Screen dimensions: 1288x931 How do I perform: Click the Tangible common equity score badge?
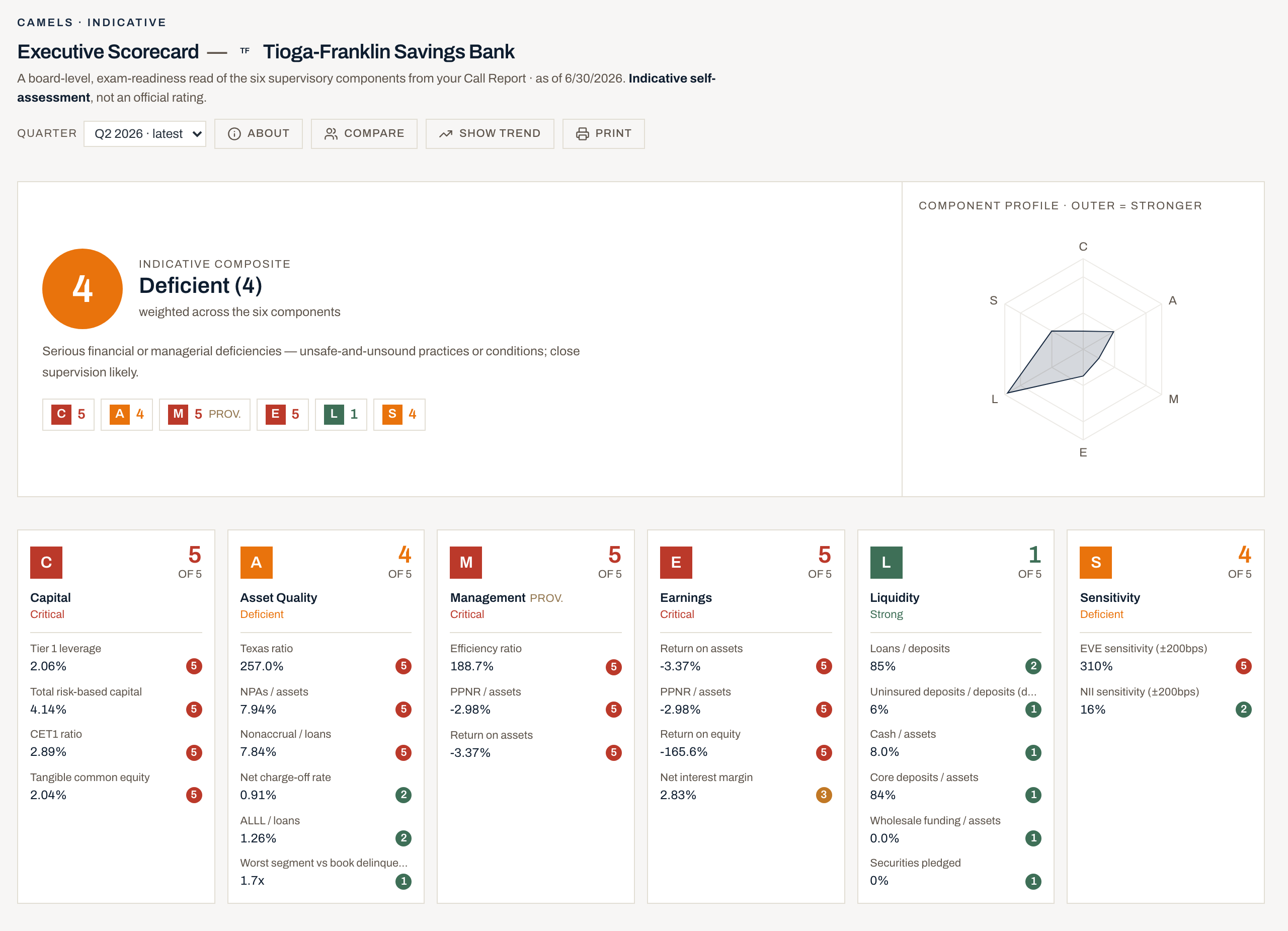194,795
